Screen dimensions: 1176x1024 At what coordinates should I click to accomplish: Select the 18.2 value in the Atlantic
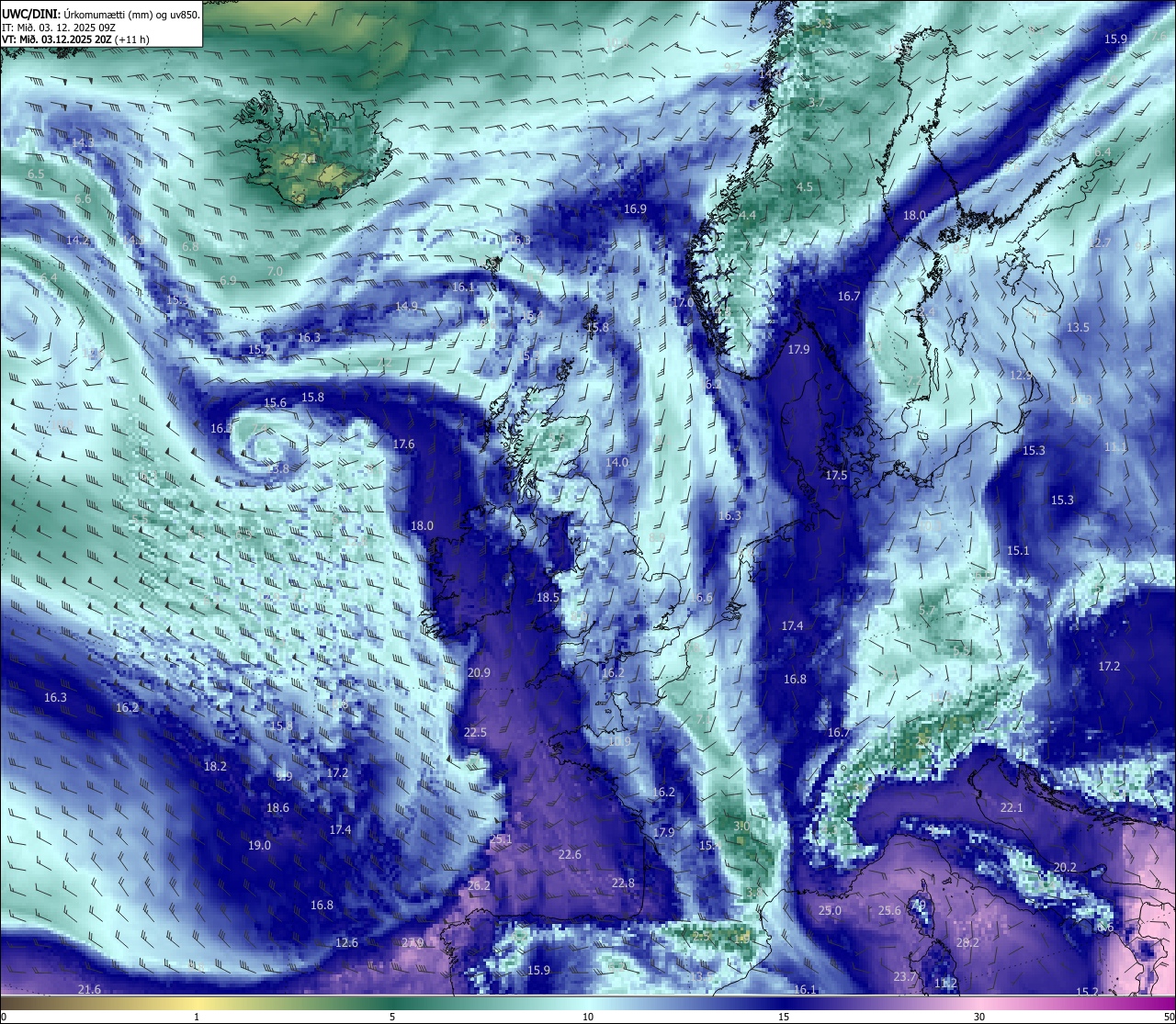click(215, 765)
